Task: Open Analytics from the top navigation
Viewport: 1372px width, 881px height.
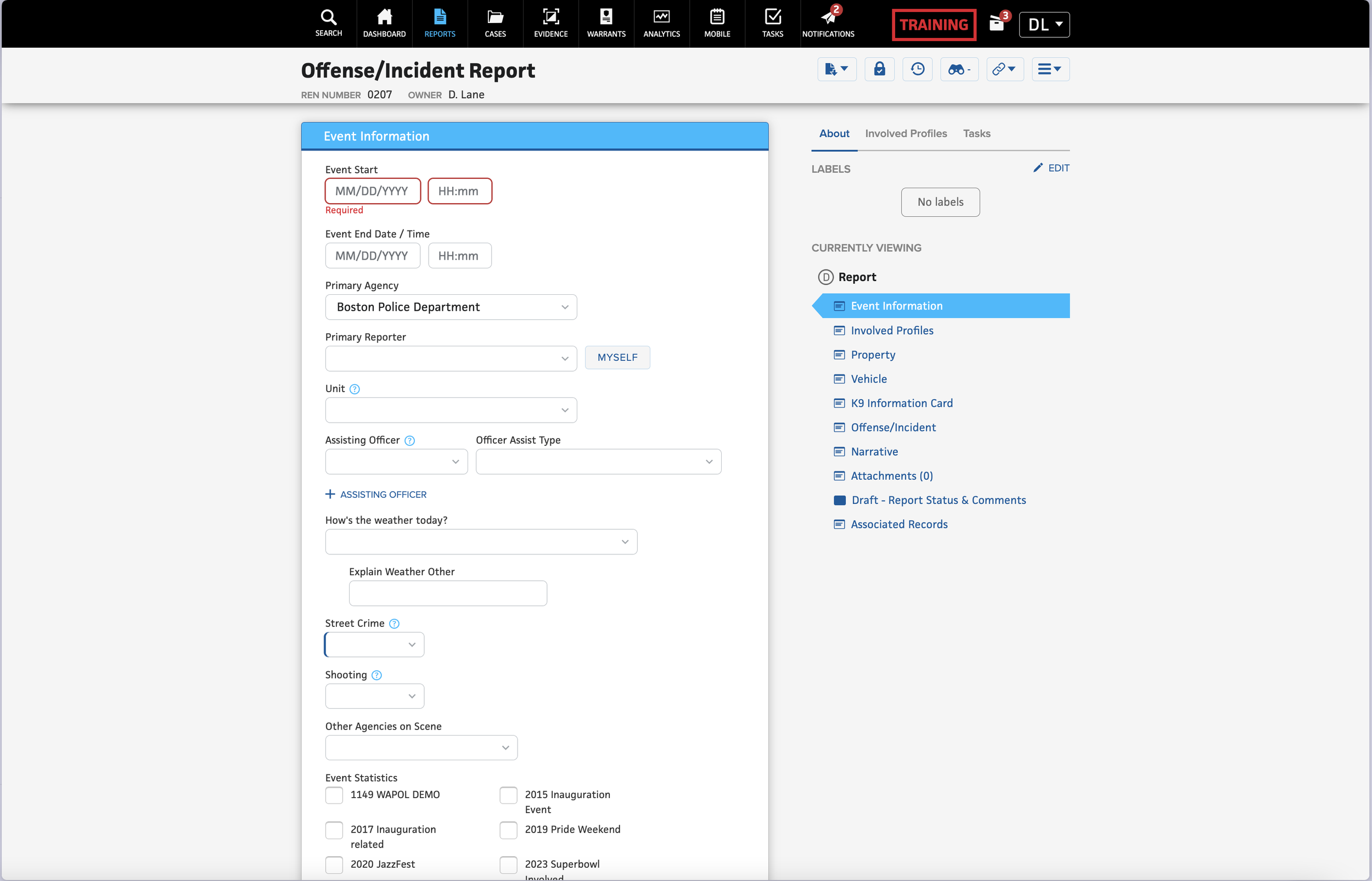Action: 661,24
